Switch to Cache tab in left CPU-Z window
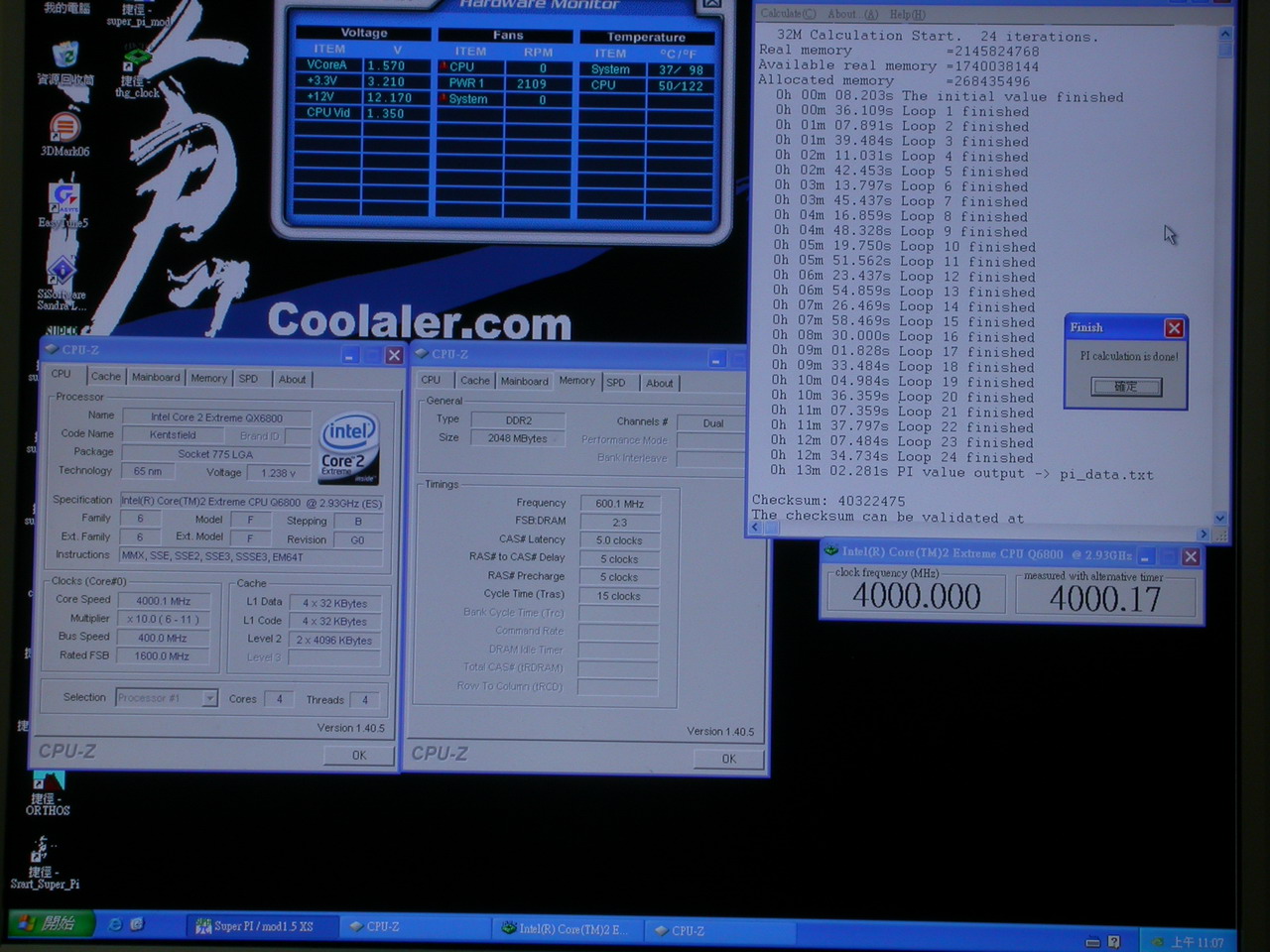This screenshot has height=952, width=1270. (x=106, y=377)
